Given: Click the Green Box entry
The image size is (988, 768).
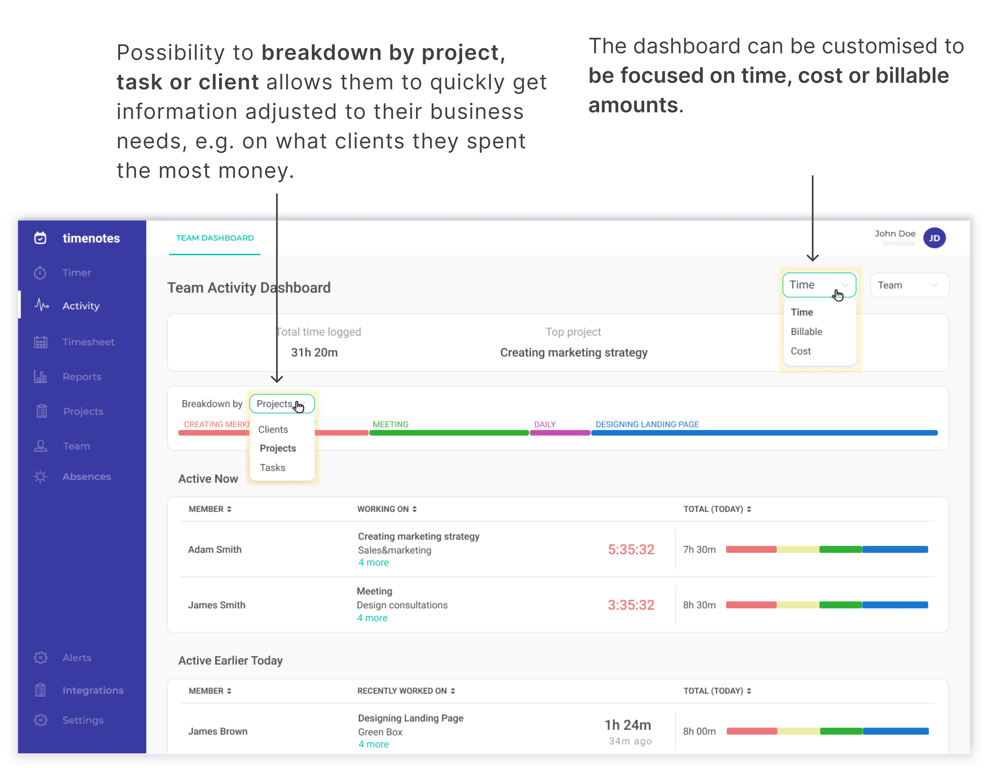Looking at the screenshot, I should click(x=380, y=732).
